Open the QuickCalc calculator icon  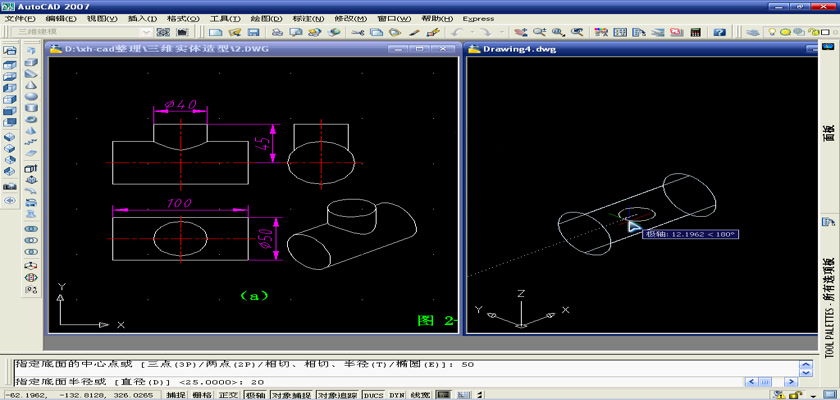click(695, 32)
